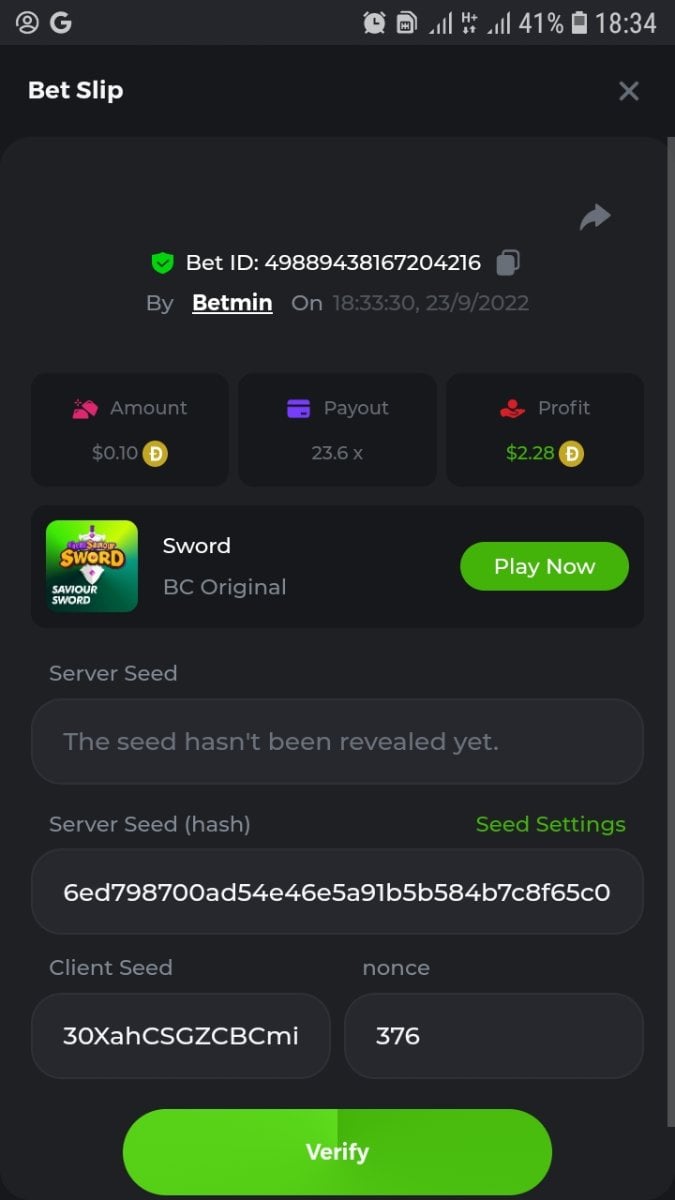Tap the battery icon in status bar
675x1200 pixels.
(x=579, y=23)
